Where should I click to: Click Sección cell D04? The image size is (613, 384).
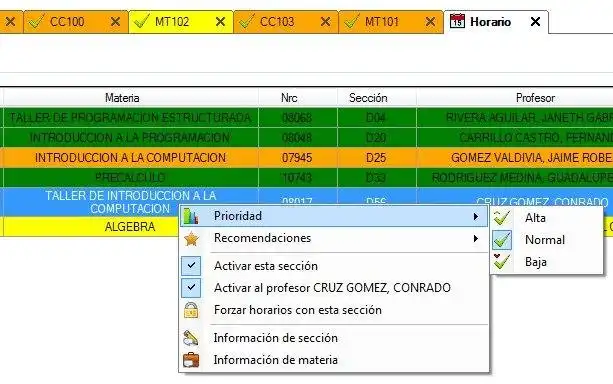pyautogui.click(x=376, y=118)
